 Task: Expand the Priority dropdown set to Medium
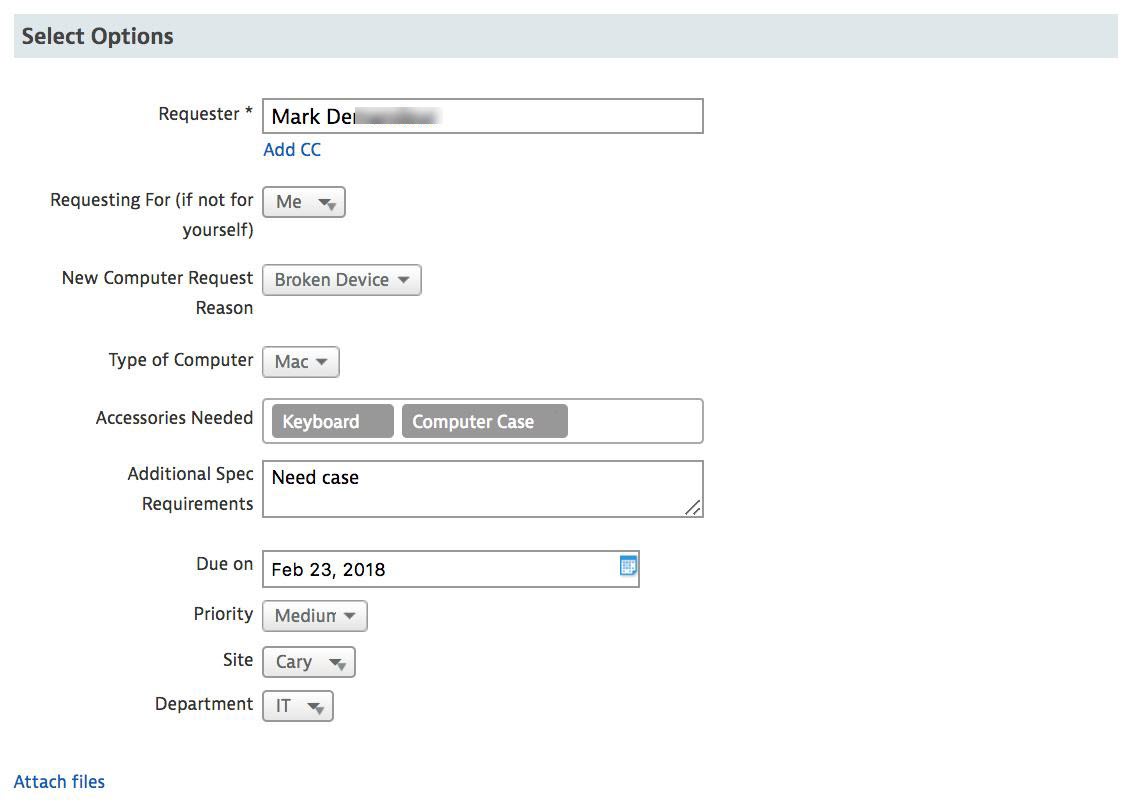point(315,616)
